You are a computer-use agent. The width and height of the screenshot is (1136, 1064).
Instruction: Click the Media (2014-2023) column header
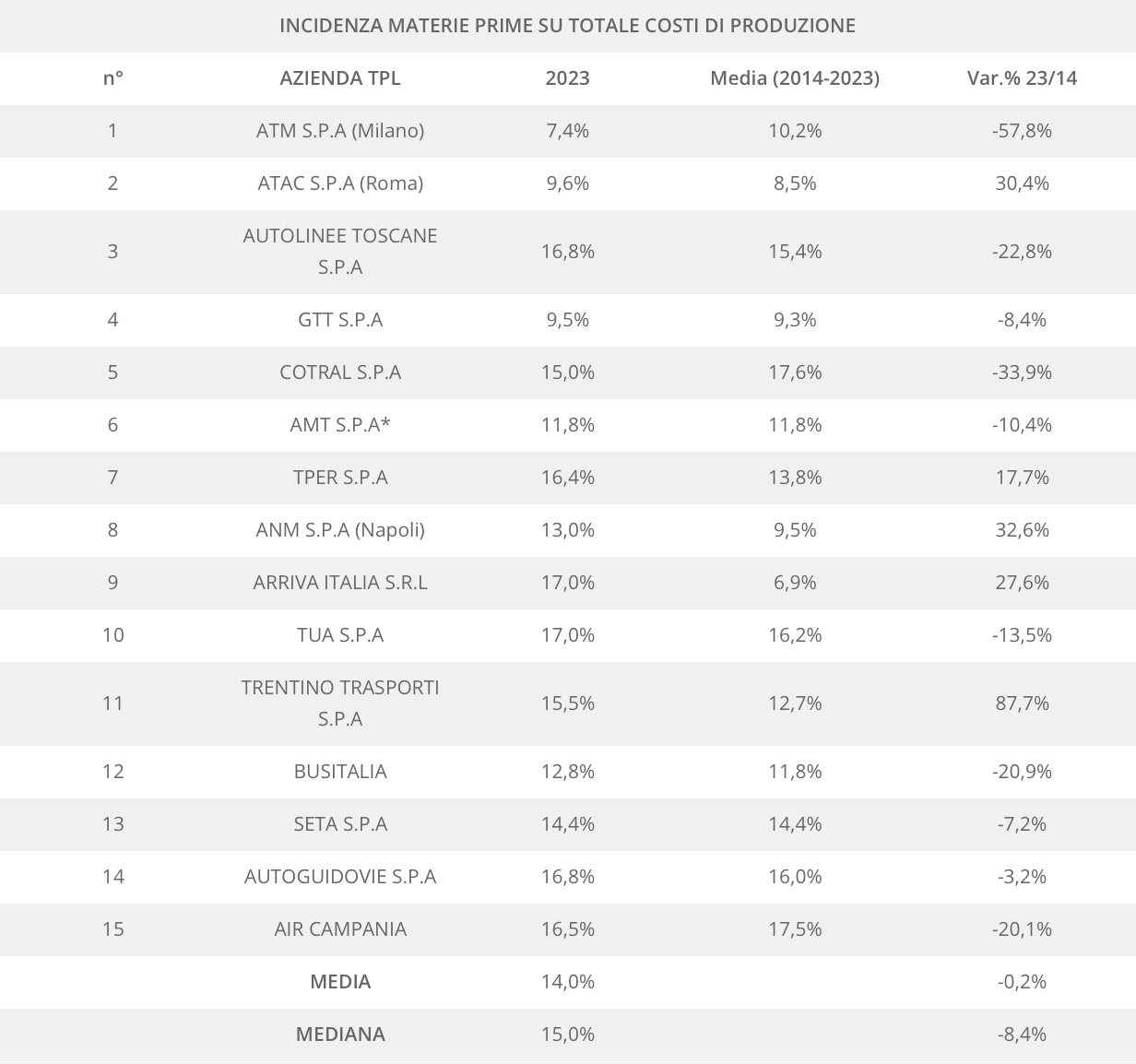[x=794, y=78]
